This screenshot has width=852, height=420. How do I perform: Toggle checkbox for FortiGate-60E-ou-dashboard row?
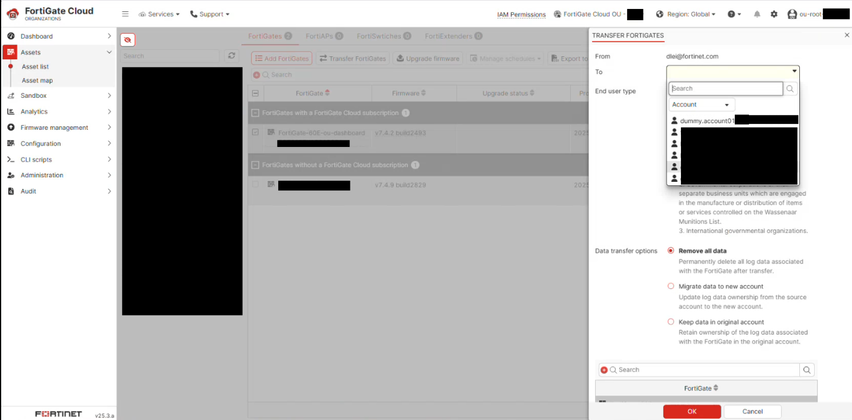tap(255, 132)
